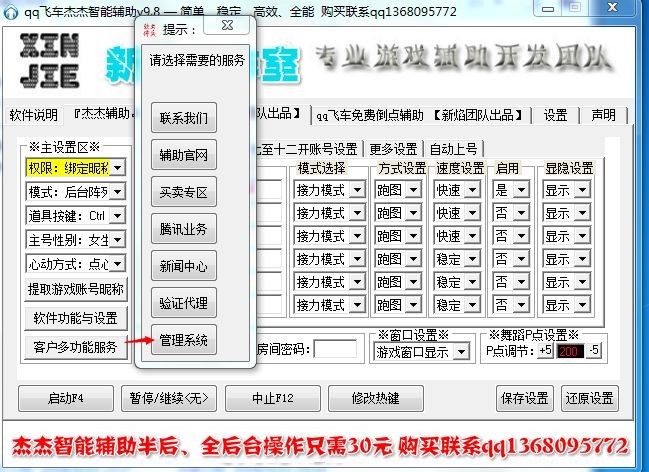Open the first 稳定 speed dropdown
Image resolution: width=649 pixels, height=472 pixels.
pos(472,259)
